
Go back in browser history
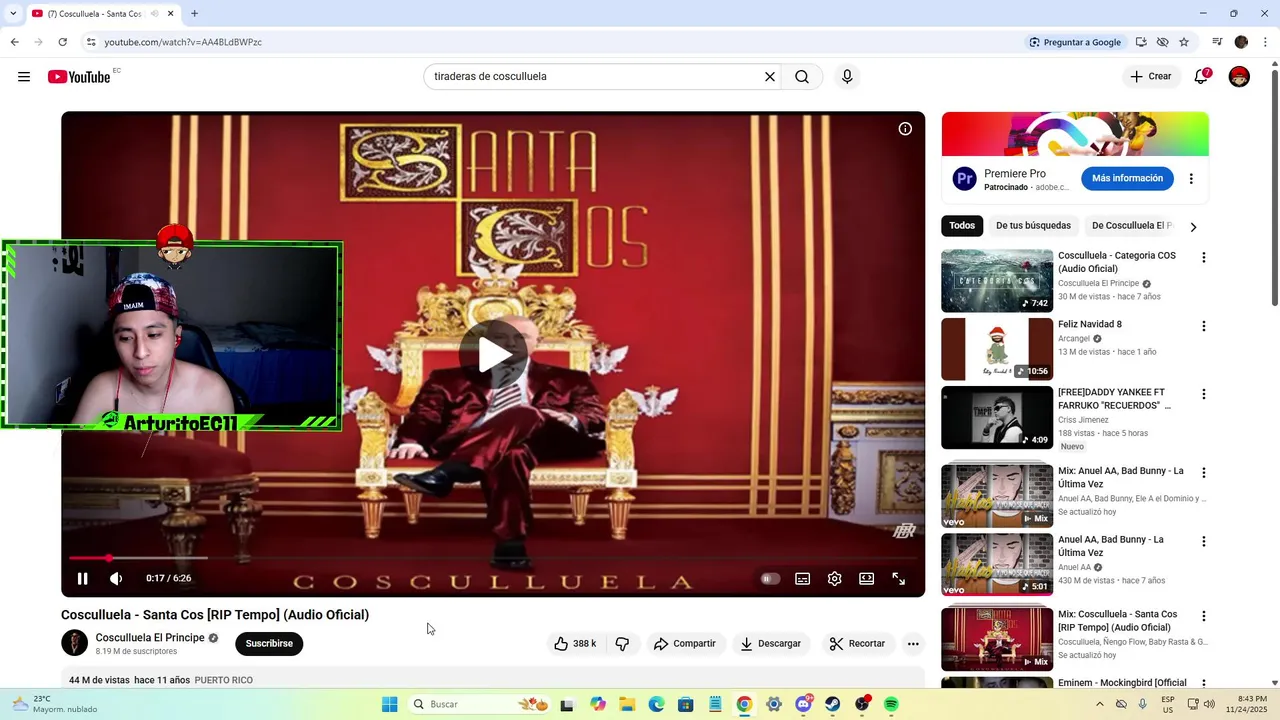[14, 42]
